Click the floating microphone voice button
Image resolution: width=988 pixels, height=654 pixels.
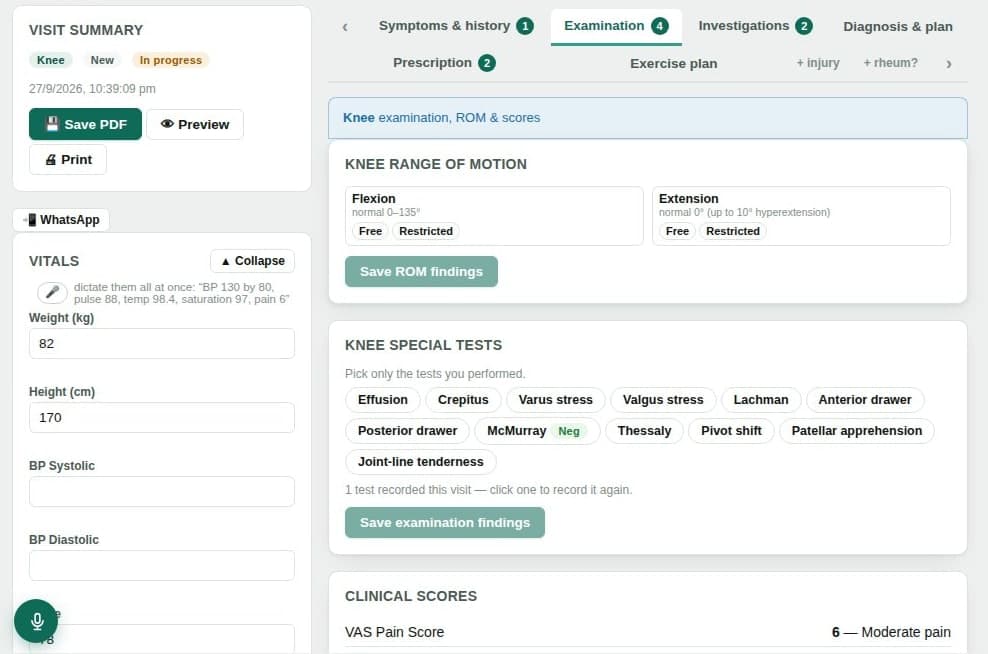pyautogui.click(x=36, y=621)
